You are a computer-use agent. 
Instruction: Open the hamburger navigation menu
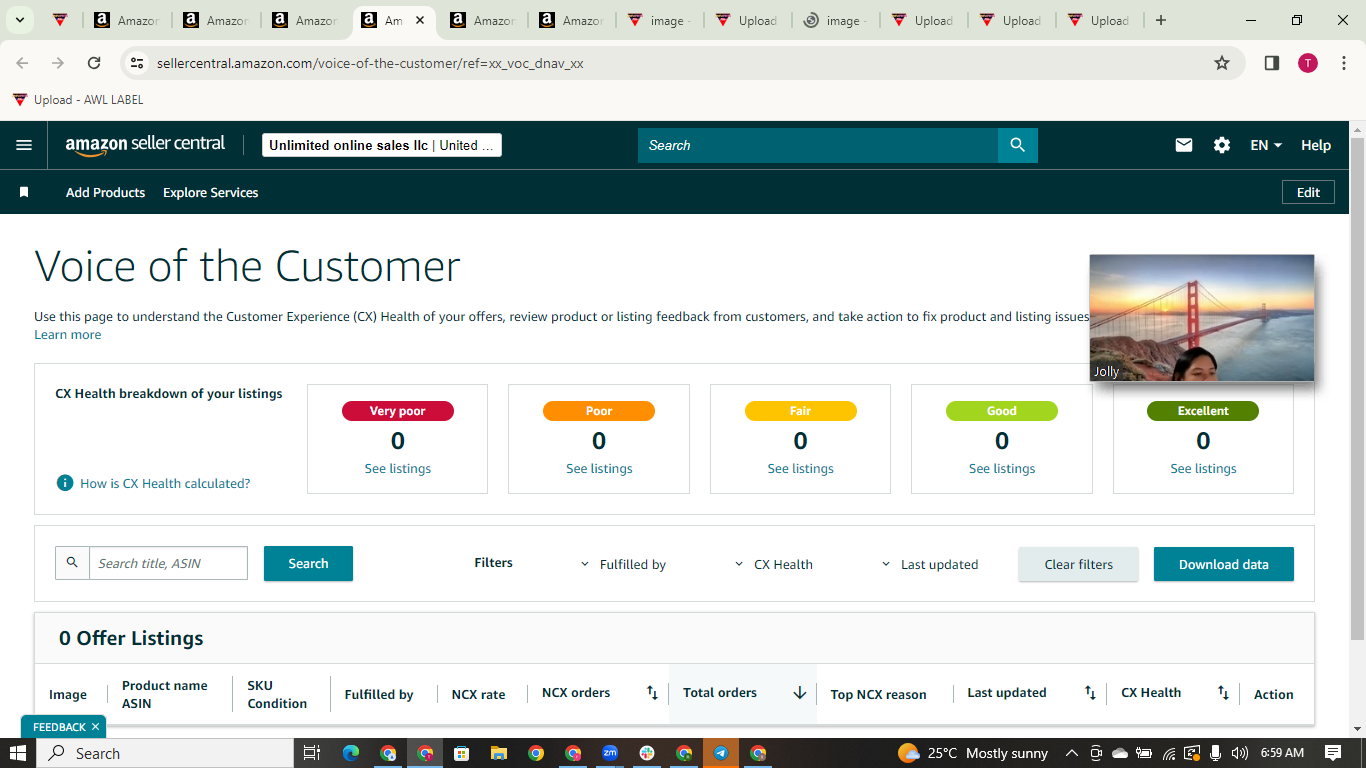pyautogui.click(x=24, y=145)
